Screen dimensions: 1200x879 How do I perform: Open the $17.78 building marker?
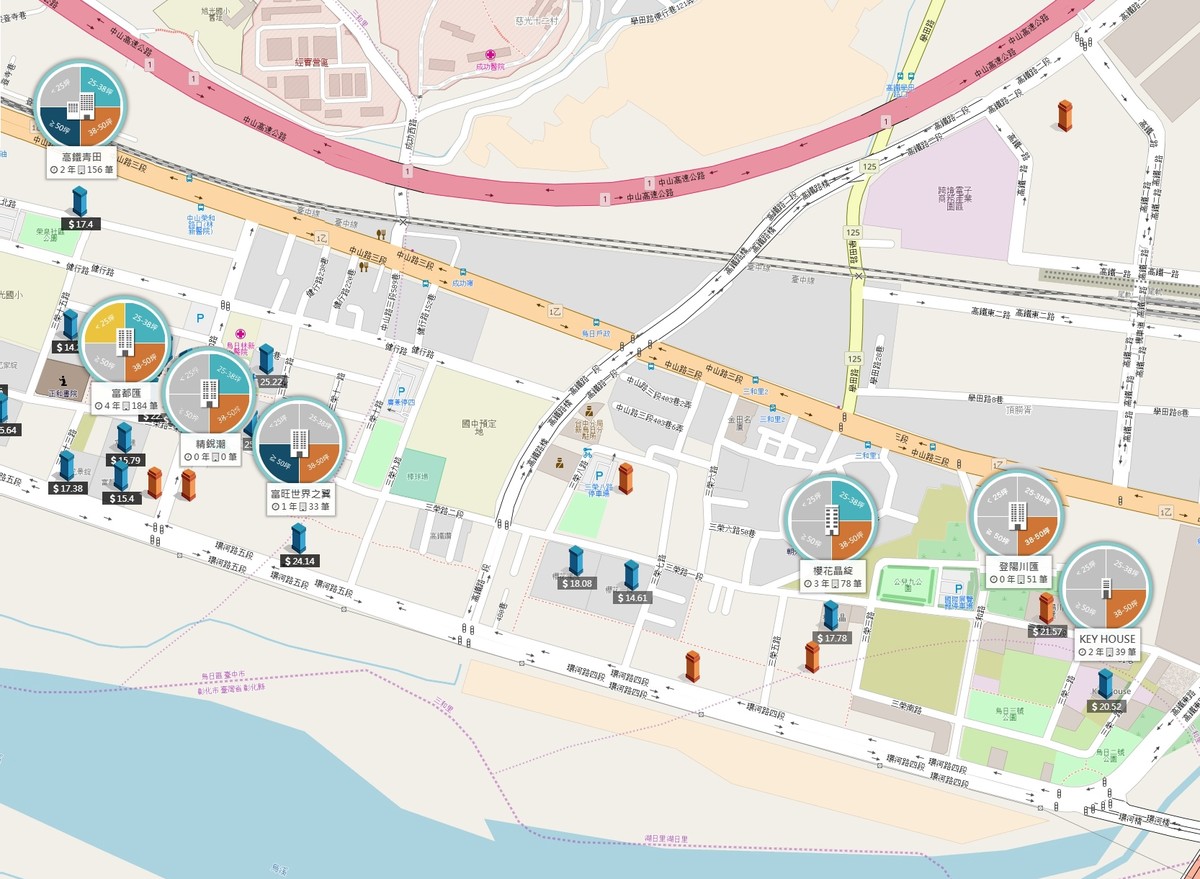[831, 616]
